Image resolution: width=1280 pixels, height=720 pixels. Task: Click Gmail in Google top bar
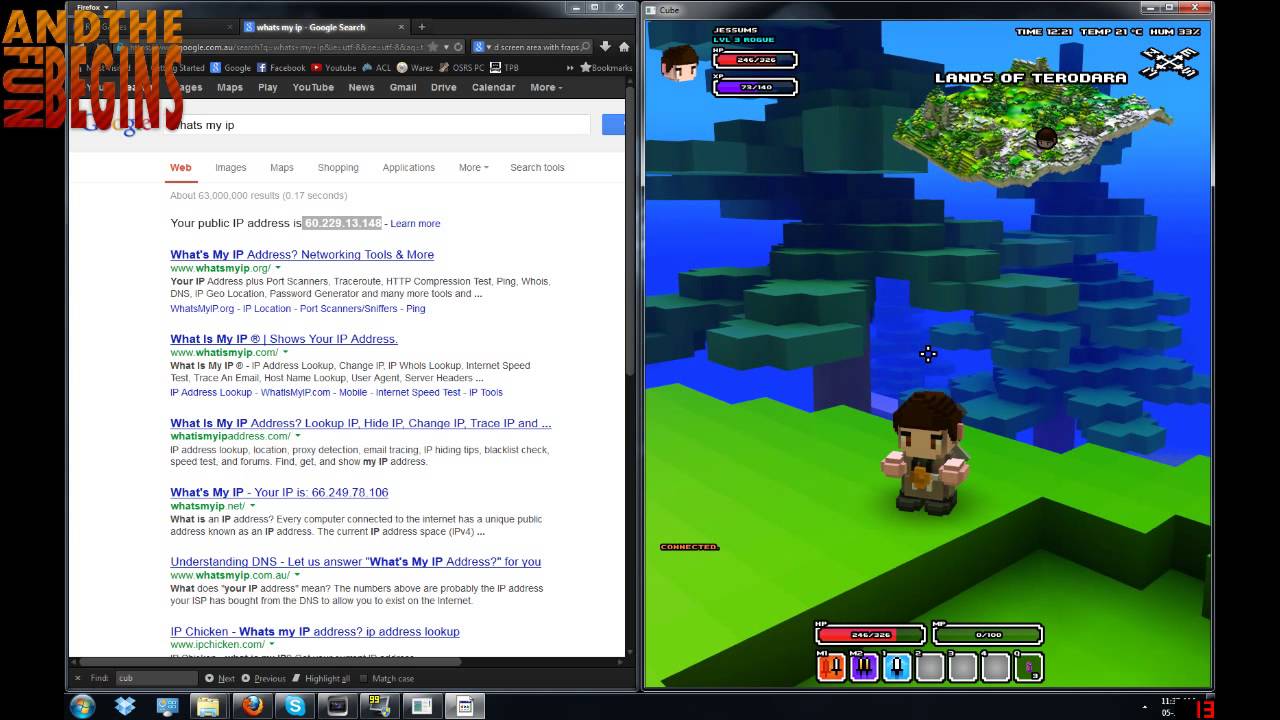pyautogui.click(x=403, y=87)
